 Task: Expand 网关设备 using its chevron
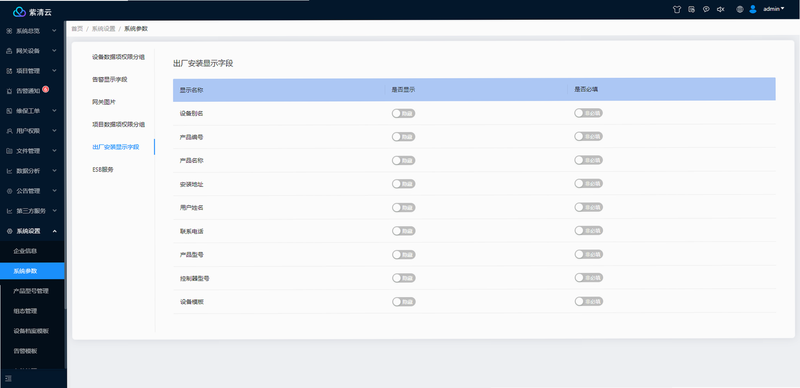click(54, 51)
